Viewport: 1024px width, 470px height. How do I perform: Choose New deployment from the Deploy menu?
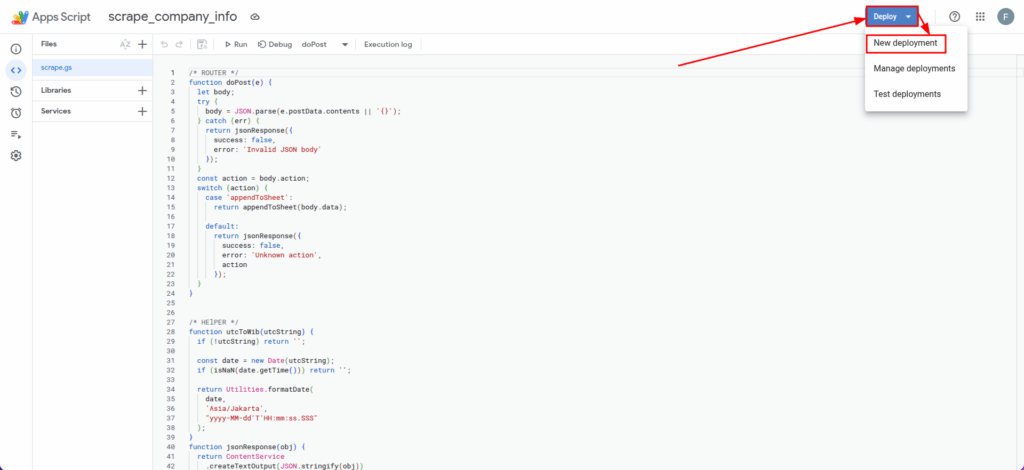(x=905, y=43)
